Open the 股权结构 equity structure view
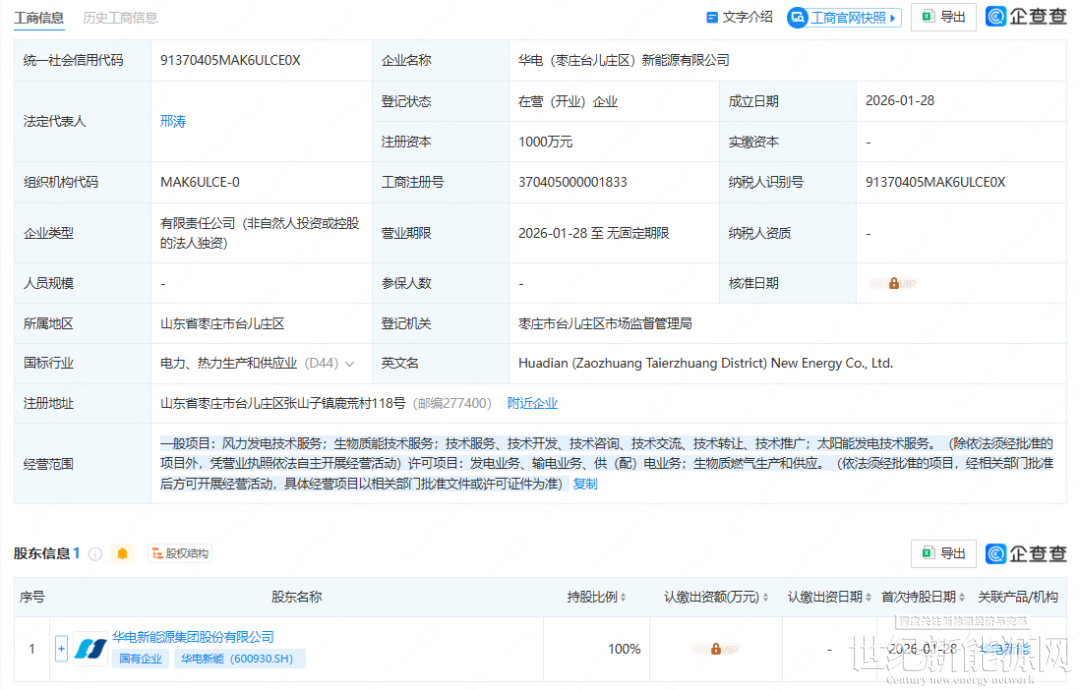The width and height of the screenshot is (1080, 690). [x=180, y=553]
